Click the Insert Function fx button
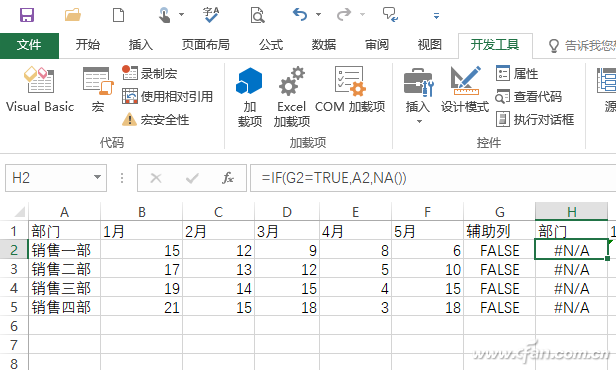This screenshot has width=616, height=370. coord(228,178)
